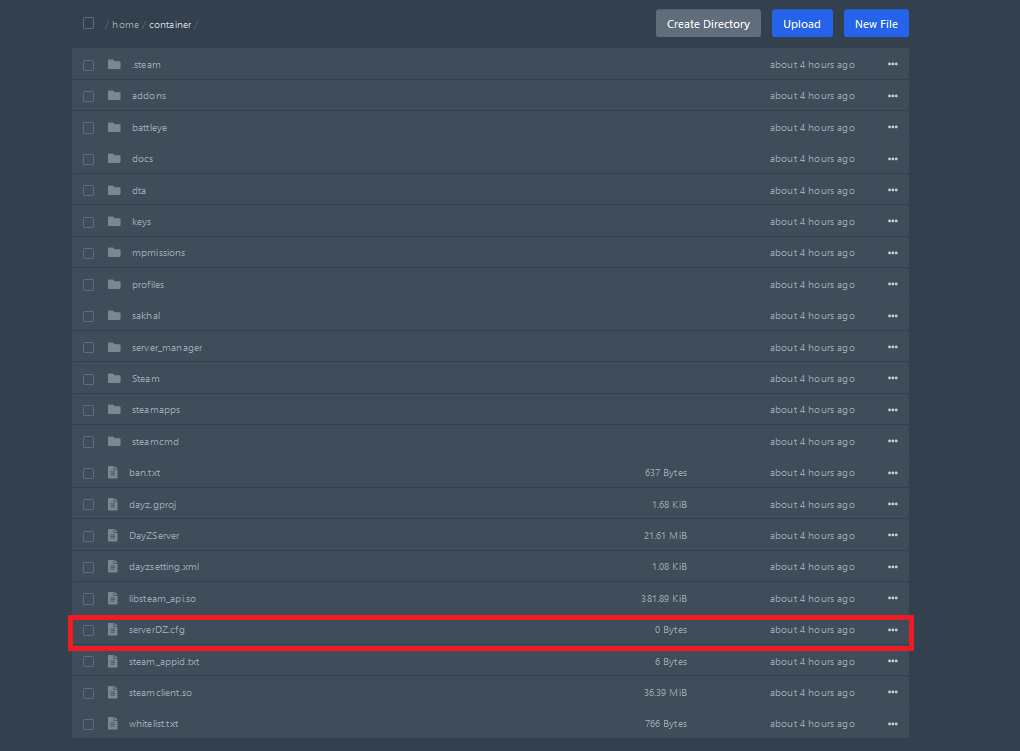This screenshot has height=751, width=1020.
Task: Click the server_manager folder icon
Action: click(x=114, y=348)
